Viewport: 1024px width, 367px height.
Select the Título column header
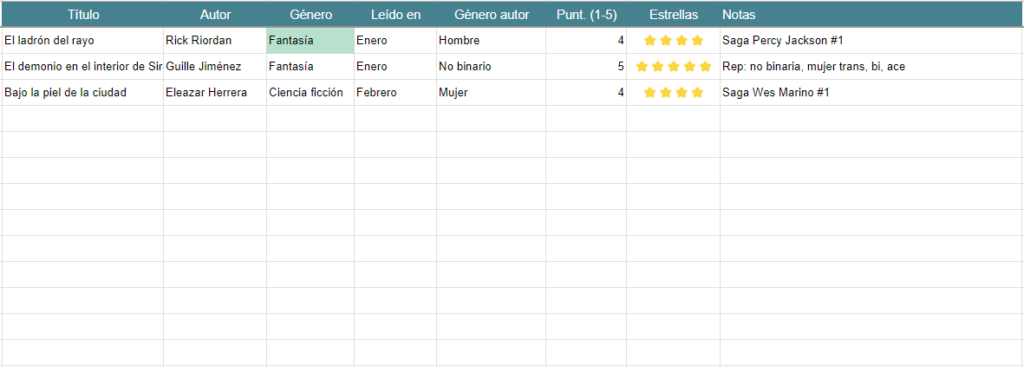(83, 14)
